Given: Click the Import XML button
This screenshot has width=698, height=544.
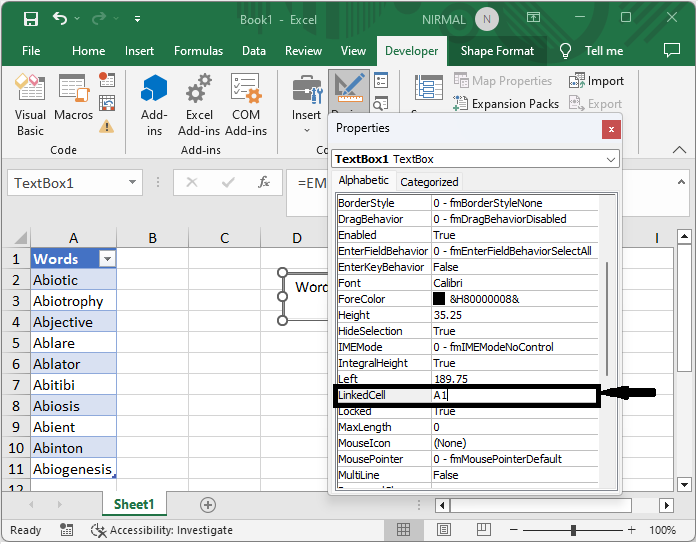Looking at the screenshot, I should tap(596, 81).
